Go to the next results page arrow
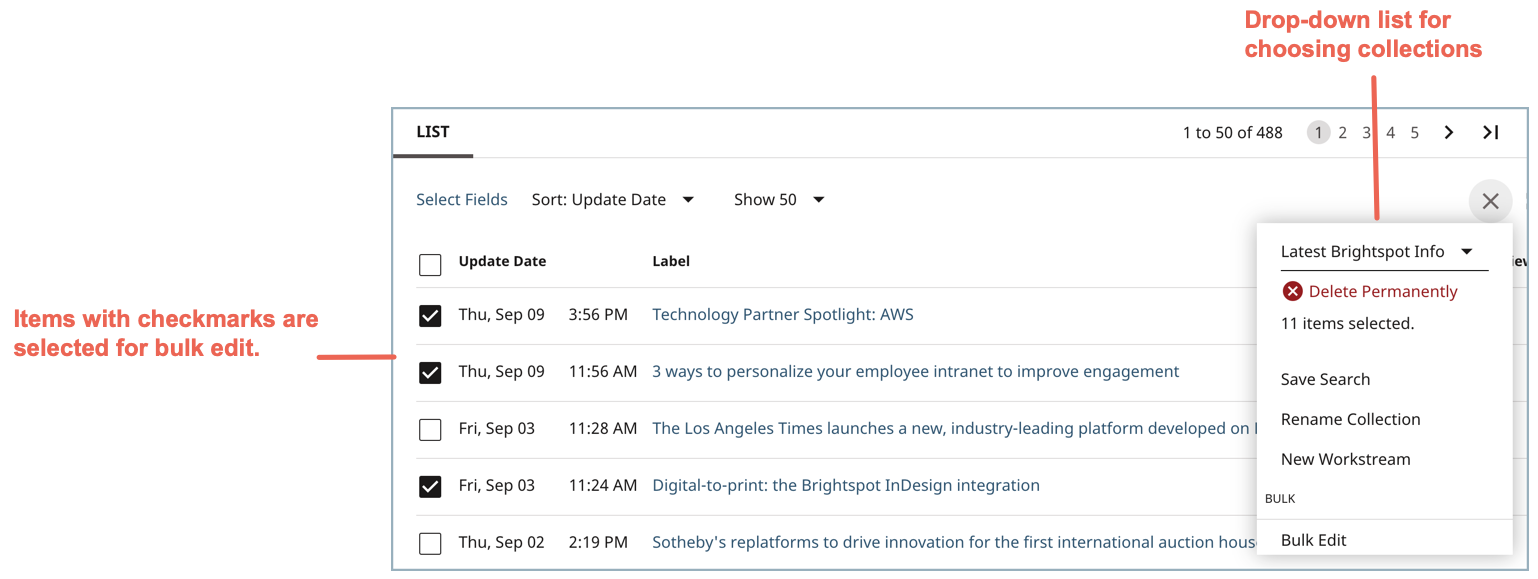This screenshot has height=579, width=1538. tap(1448, 132)
